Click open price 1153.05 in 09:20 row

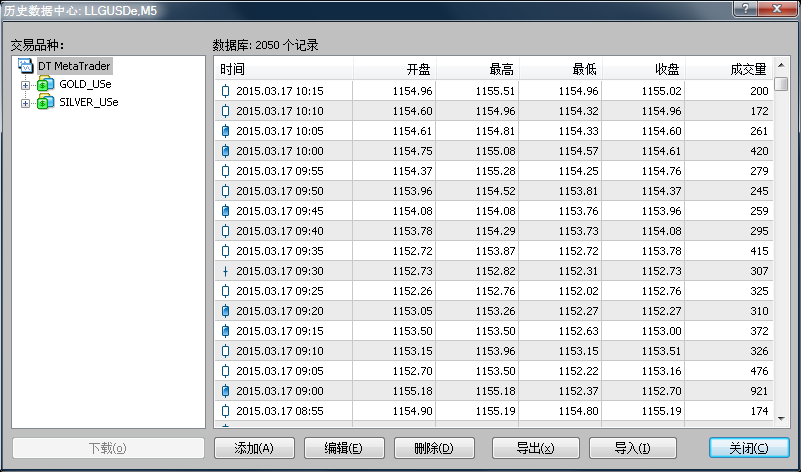(x=412, y=311)
